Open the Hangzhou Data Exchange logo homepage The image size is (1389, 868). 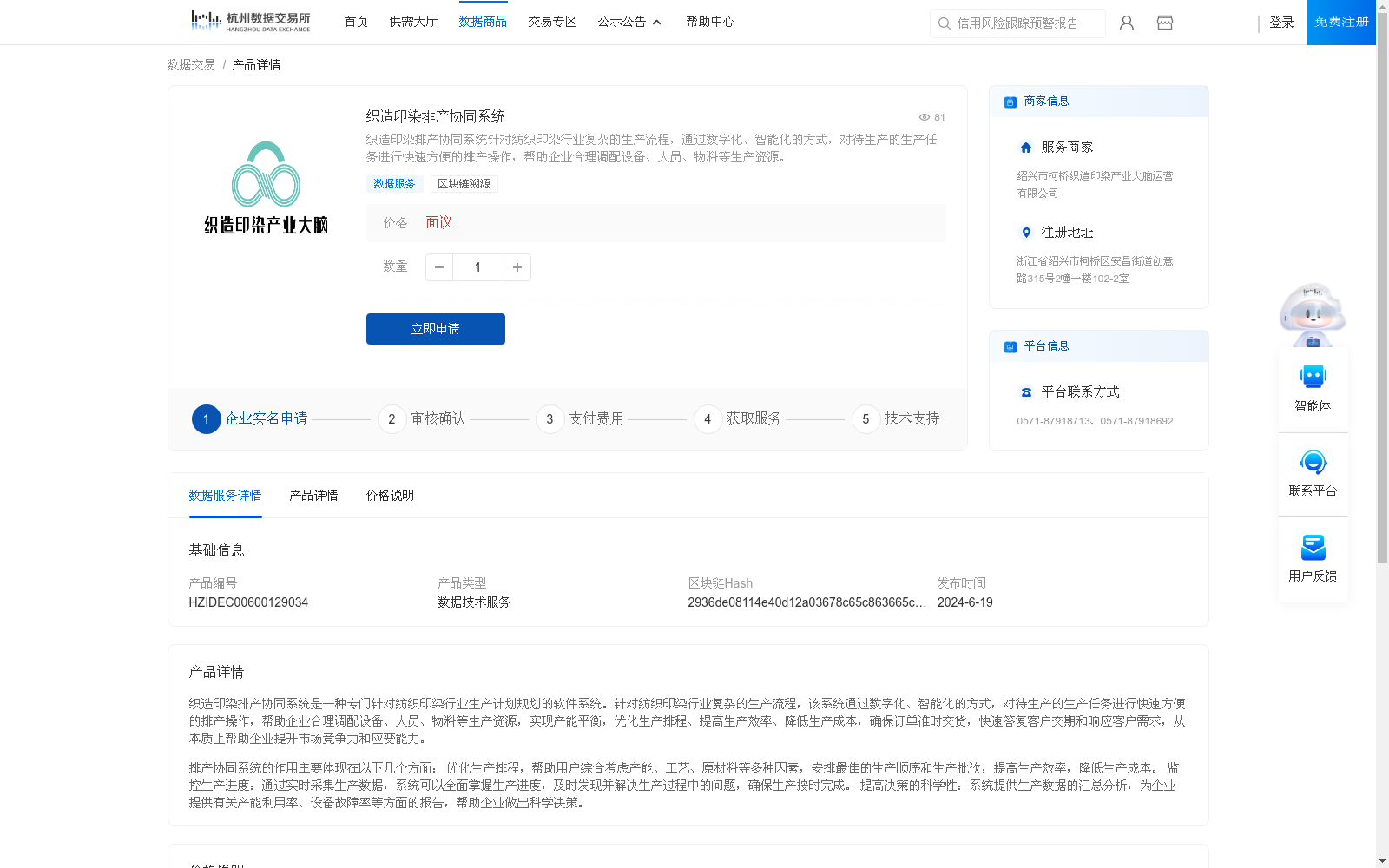click(x=250, y=22)
